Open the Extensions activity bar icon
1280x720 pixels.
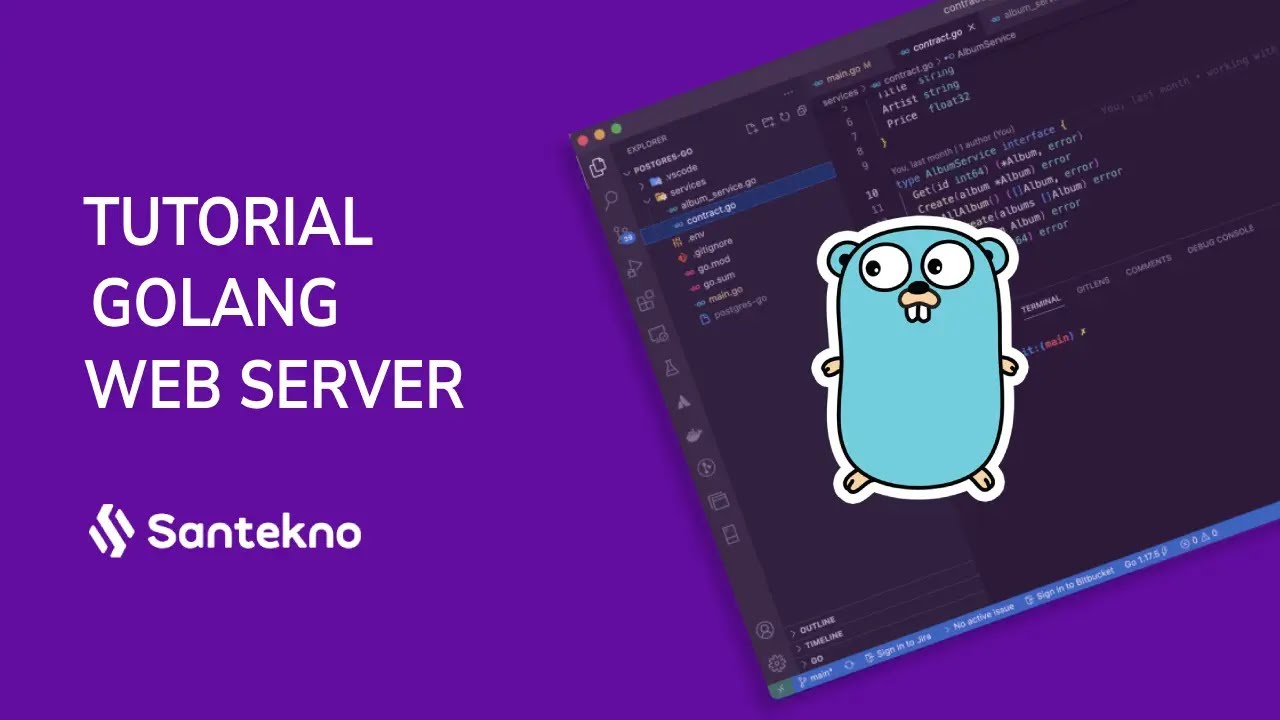pos(646,300)
